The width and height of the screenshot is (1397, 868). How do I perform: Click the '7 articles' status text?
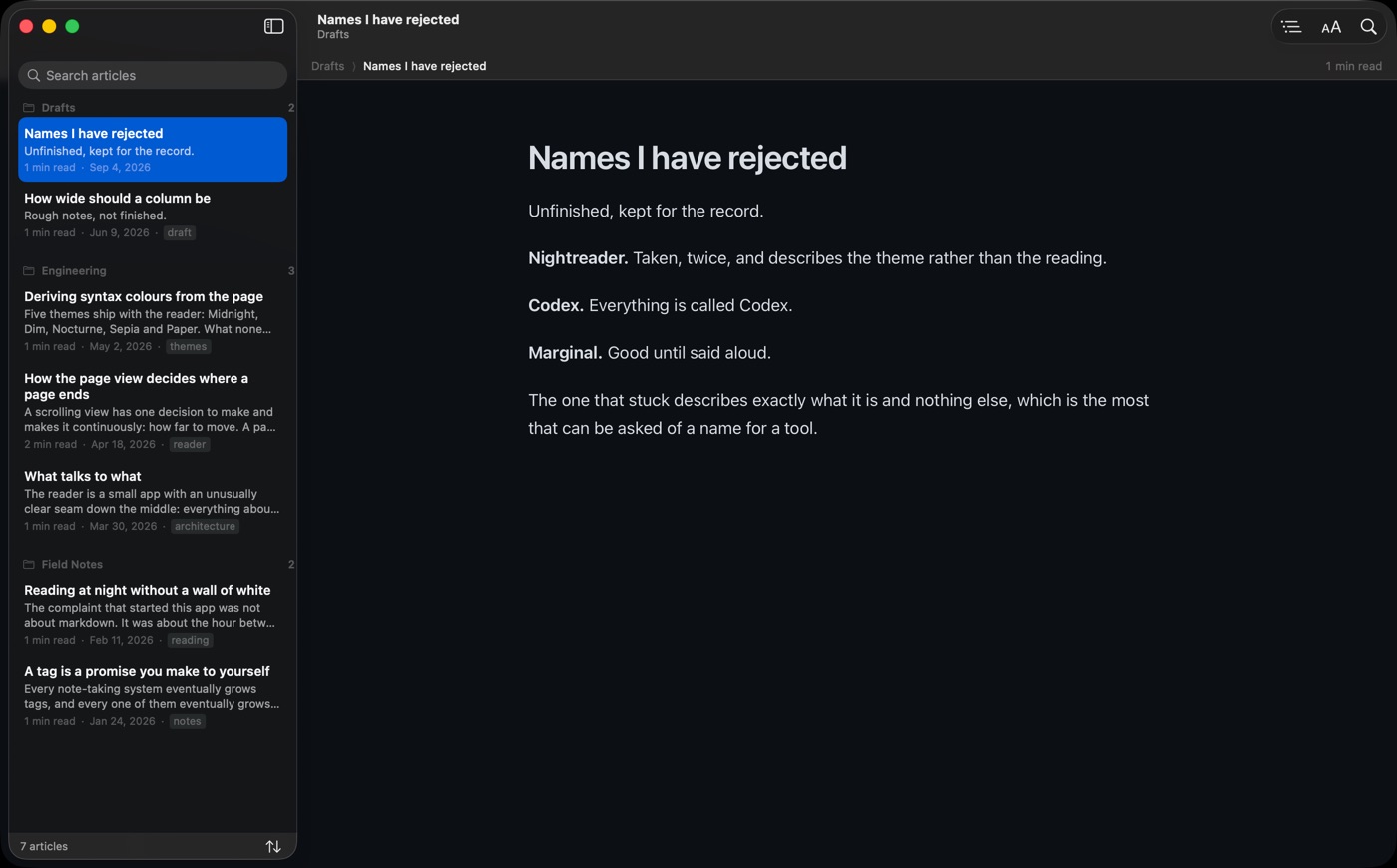[x=44, y=846]
